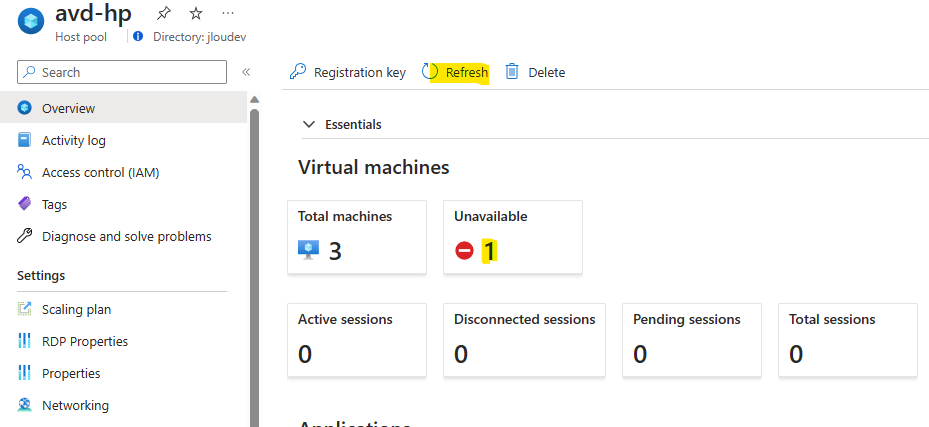Open the Total machines tile
The image size is (929, 427).
click(357, 237)
